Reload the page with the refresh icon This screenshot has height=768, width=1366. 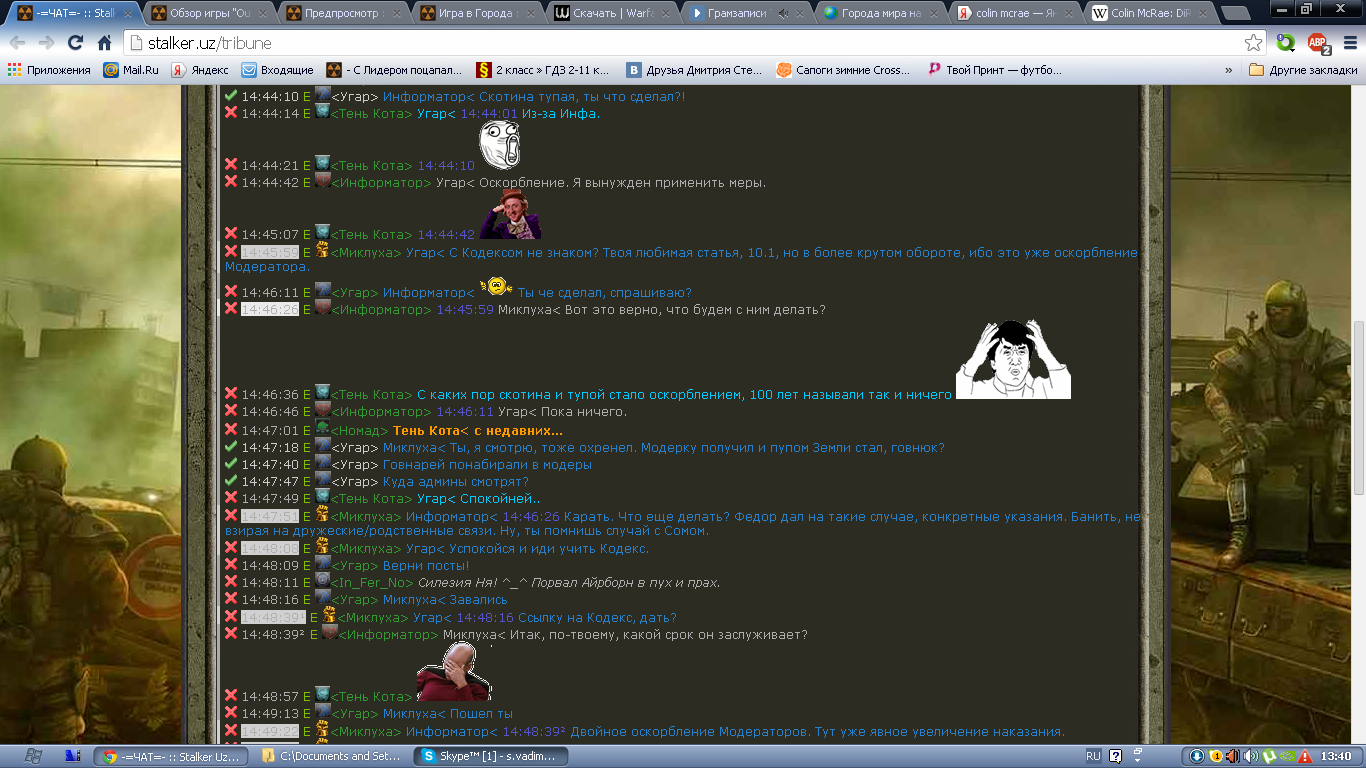(x=75, y=43)
